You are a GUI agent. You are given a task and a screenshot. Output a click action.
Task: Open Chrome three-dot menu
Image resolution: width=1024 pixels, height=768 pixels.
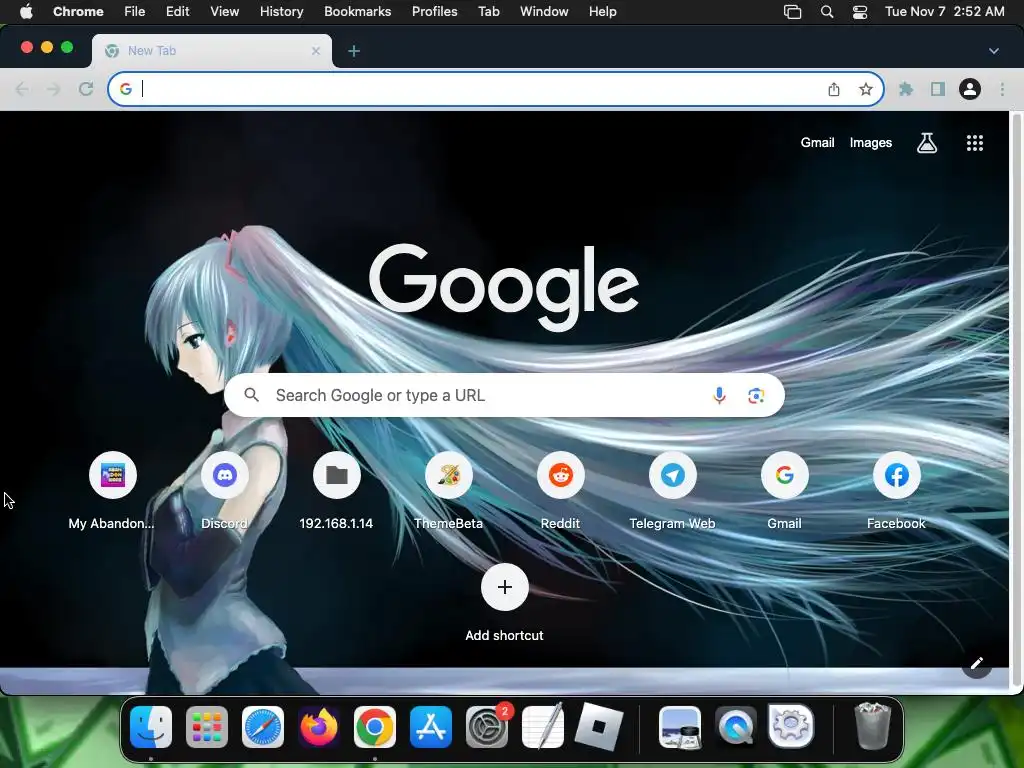coord(1002,89)
